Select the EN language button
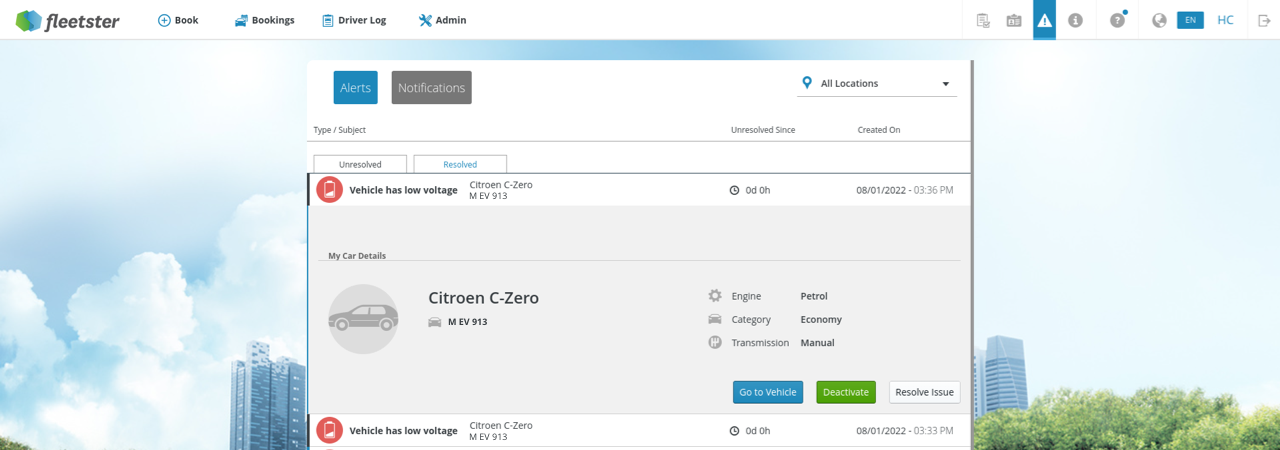 coord(1190,20)
